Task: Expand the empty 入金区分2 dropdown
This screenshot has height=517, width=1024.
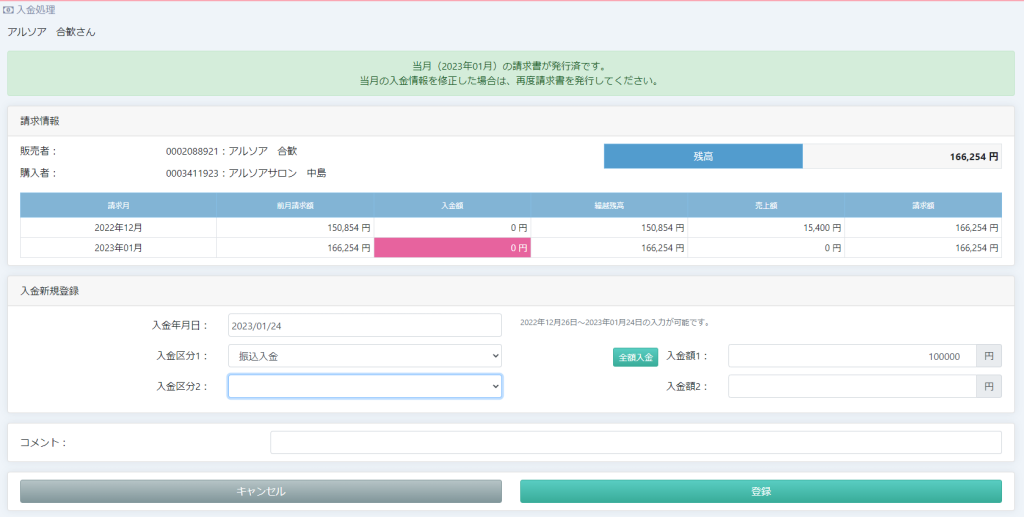Action: click(364, 387)
